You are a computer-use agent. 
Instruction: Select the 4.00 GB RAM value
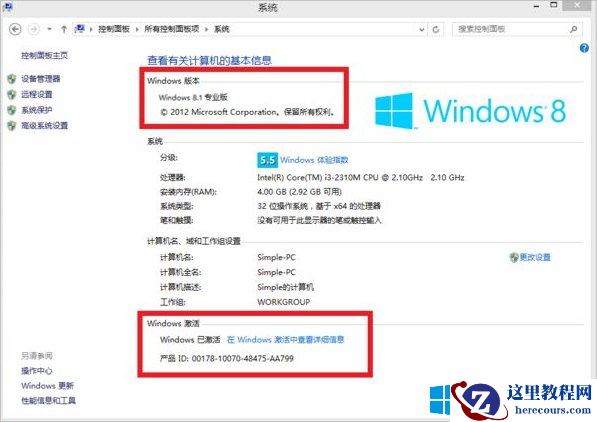pos(300,192)
